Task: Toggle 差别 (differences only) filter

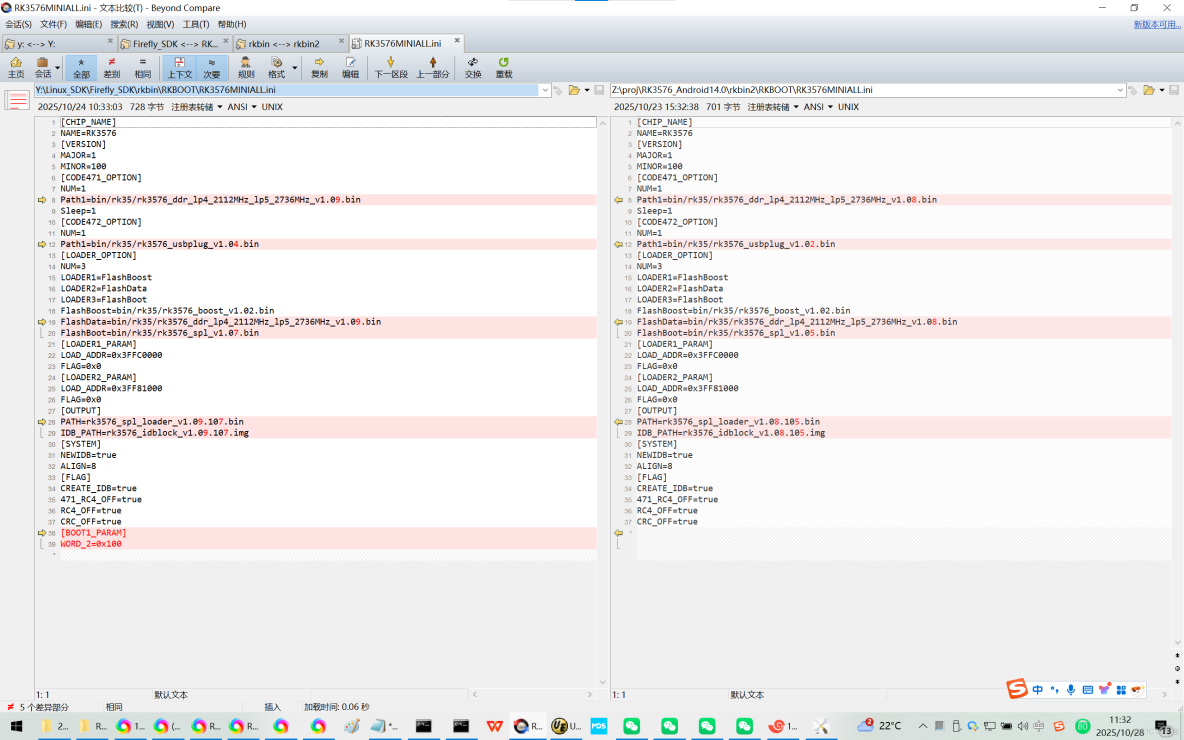Action: point(112,68)
